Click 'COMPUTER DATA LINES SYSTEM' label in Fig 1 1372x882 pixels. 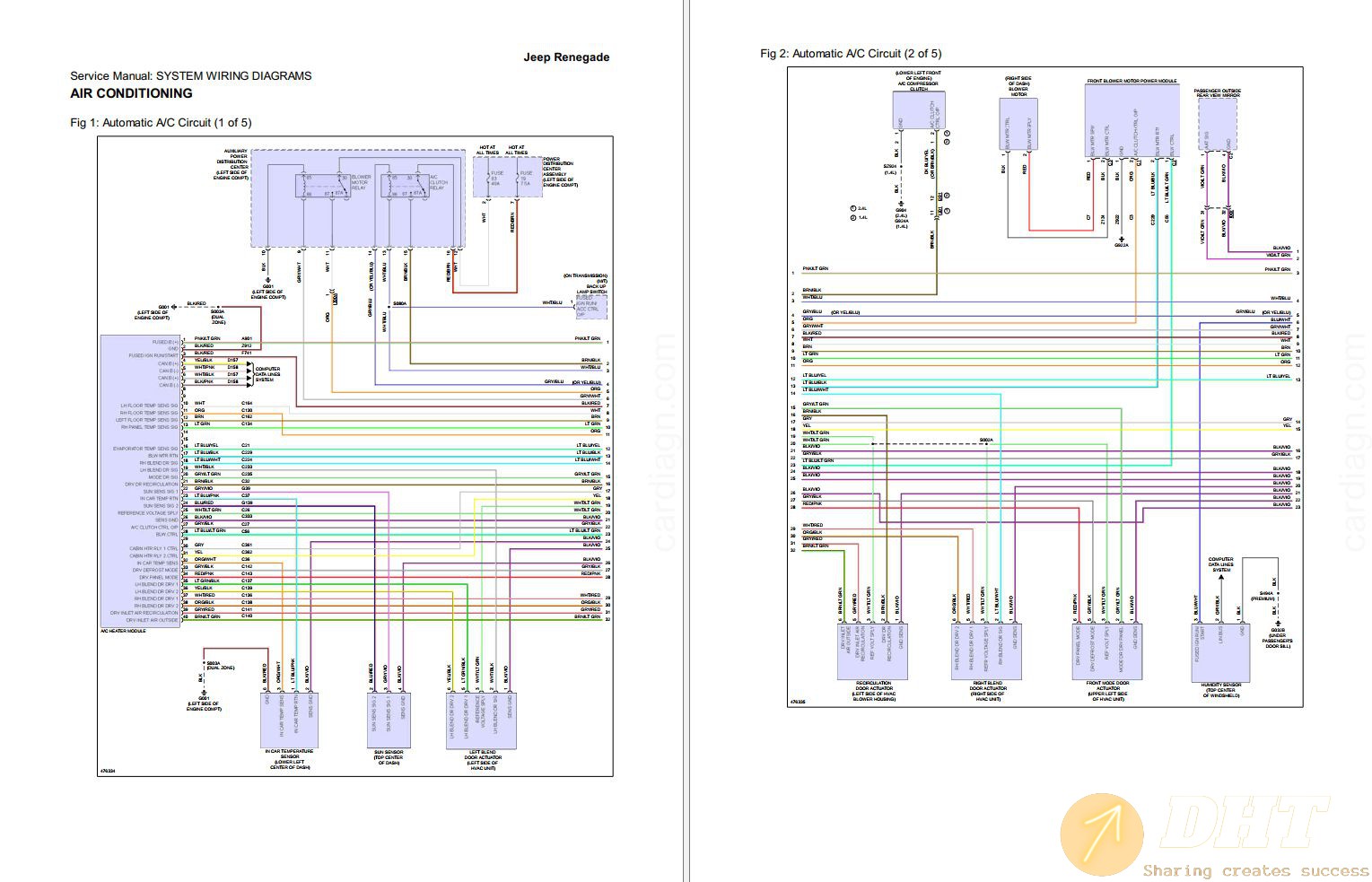pyautogui.click(x=267, y=373)
